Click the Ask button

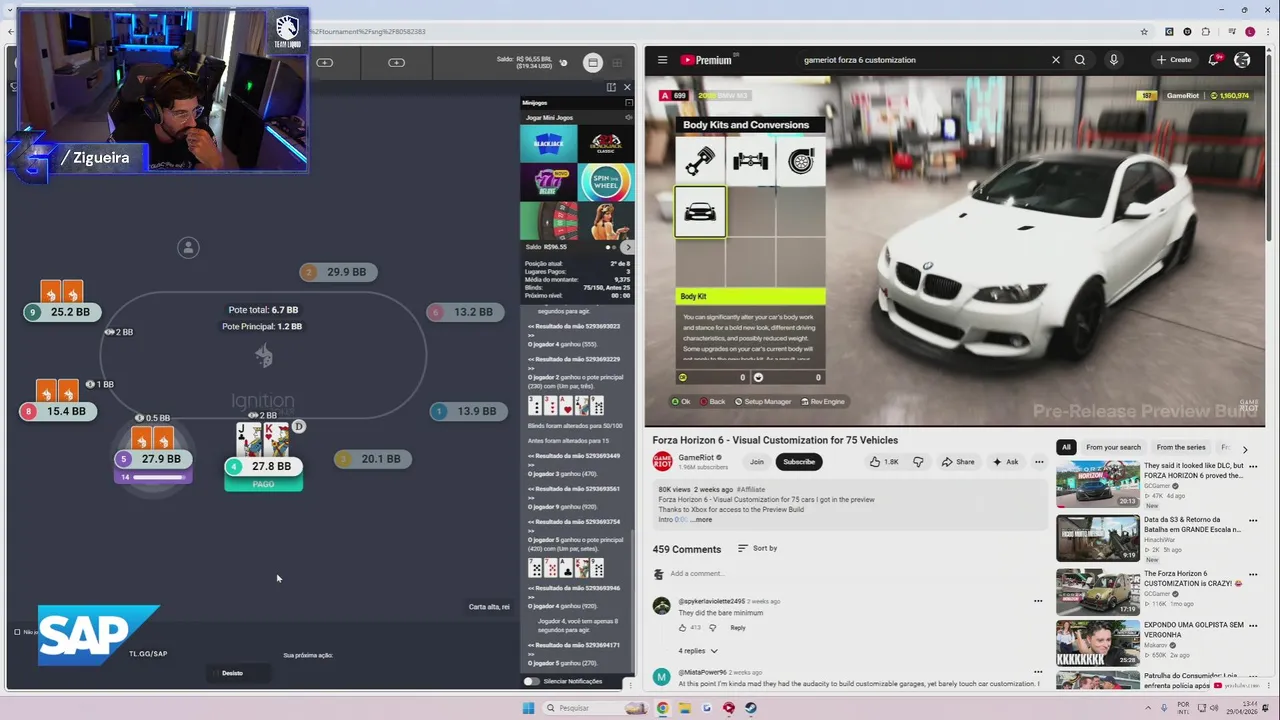(1005, 462)
